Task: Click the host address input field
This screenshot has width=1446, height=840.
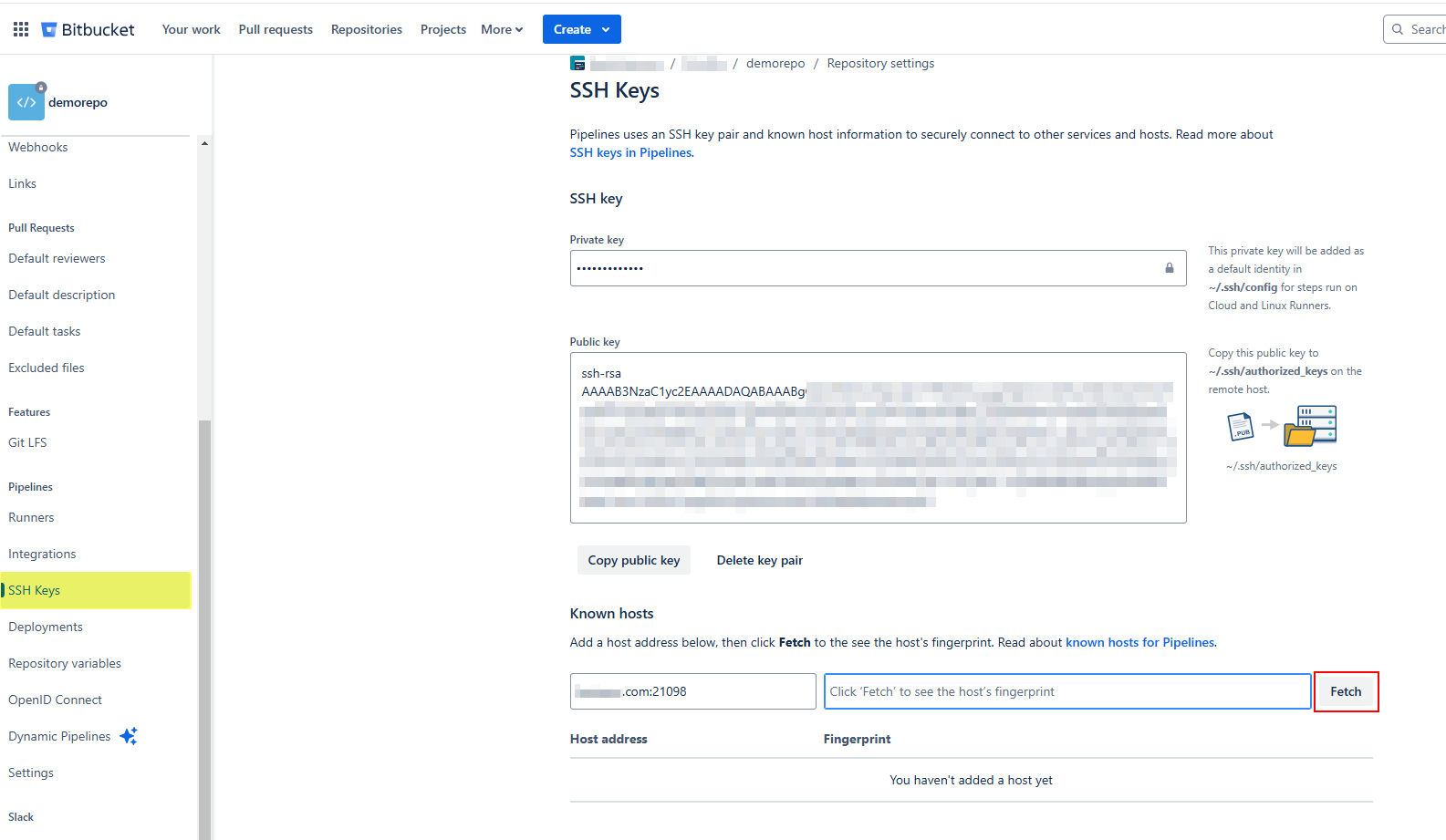Action: coord(693,691)
